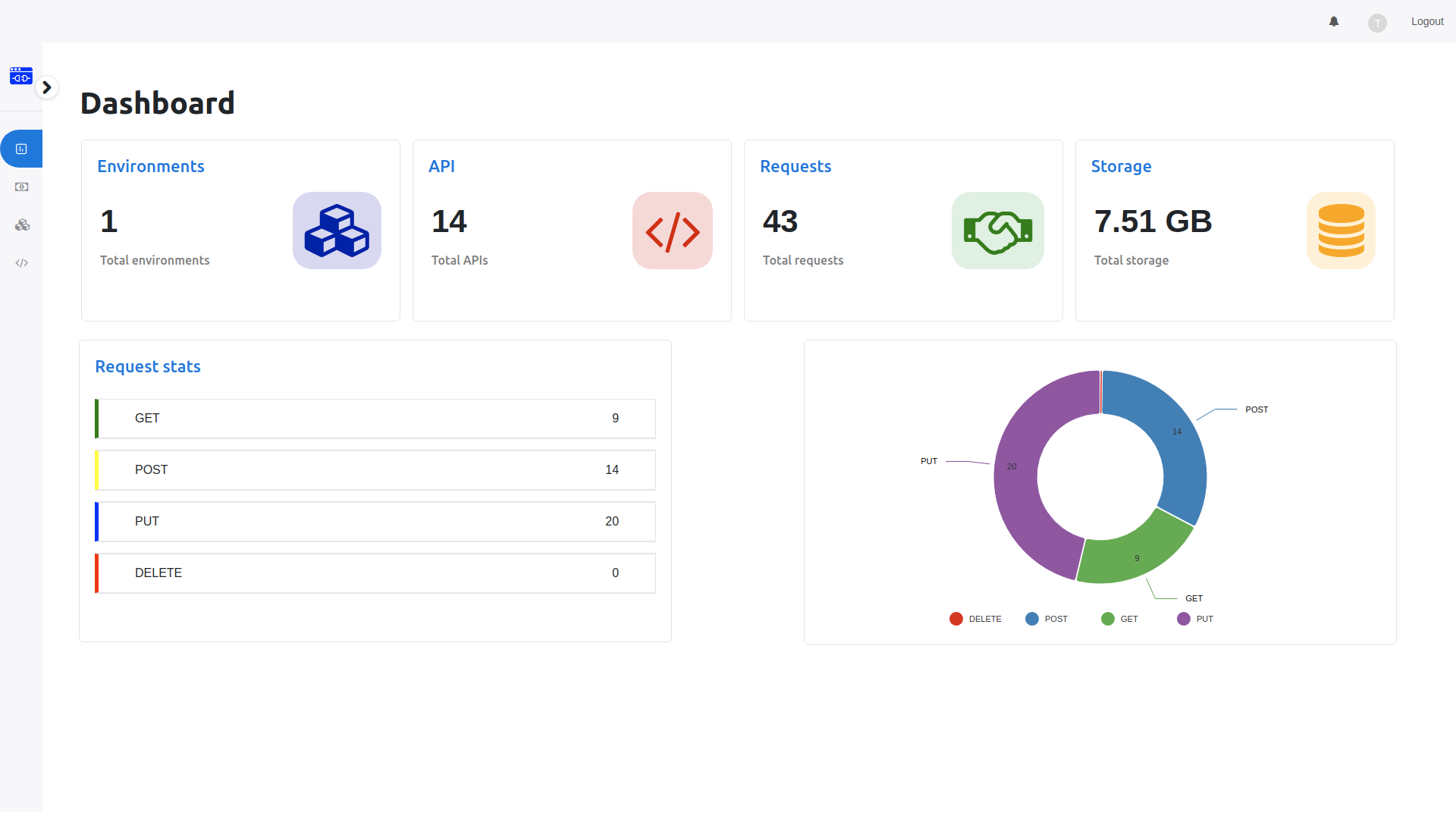
Task: Click the Logout link
Action: [1427, 21]
